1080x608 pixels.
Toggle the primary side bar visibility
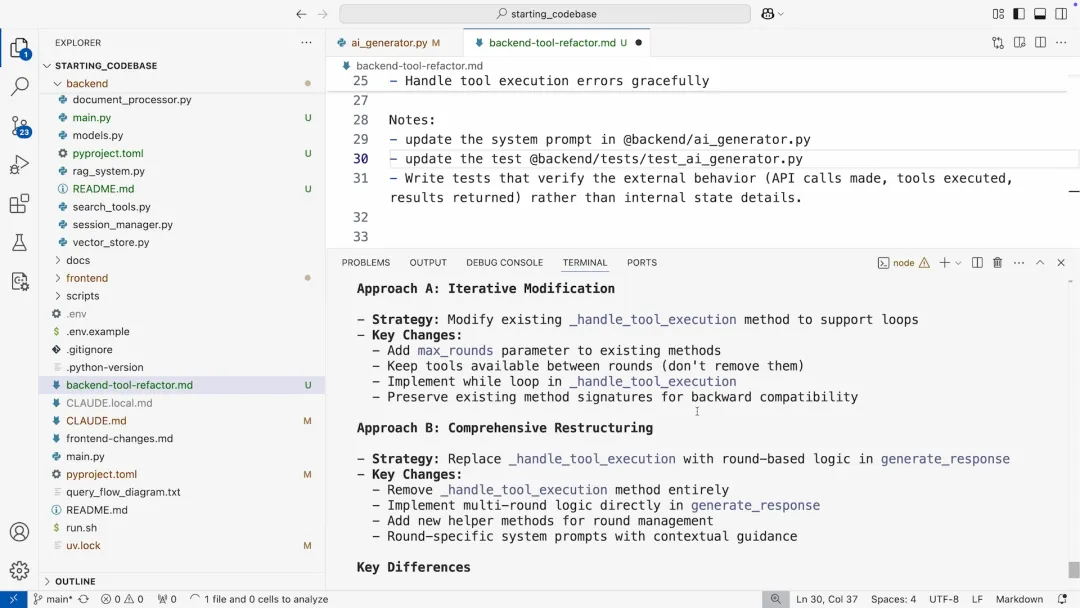point(1019,14)
